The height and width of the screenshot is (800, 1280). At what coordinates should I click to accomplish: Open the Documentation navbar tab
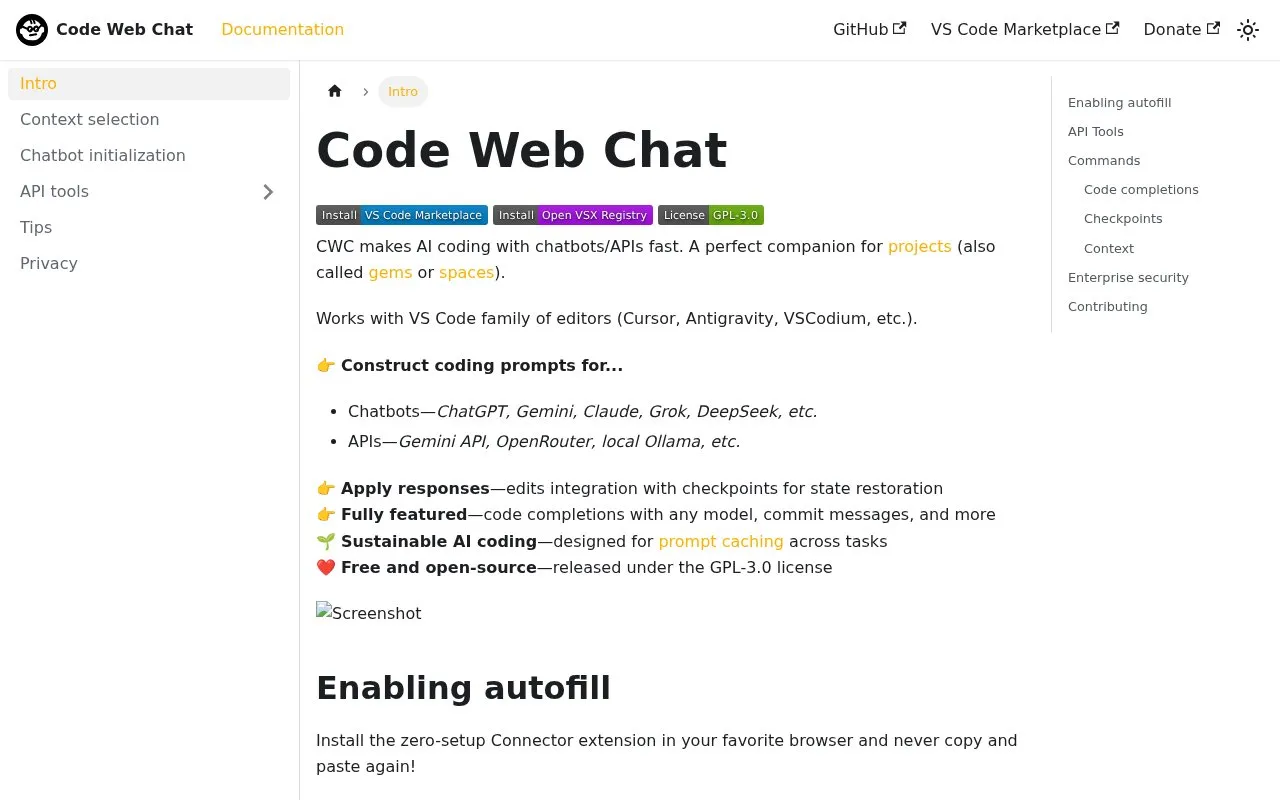282,30
